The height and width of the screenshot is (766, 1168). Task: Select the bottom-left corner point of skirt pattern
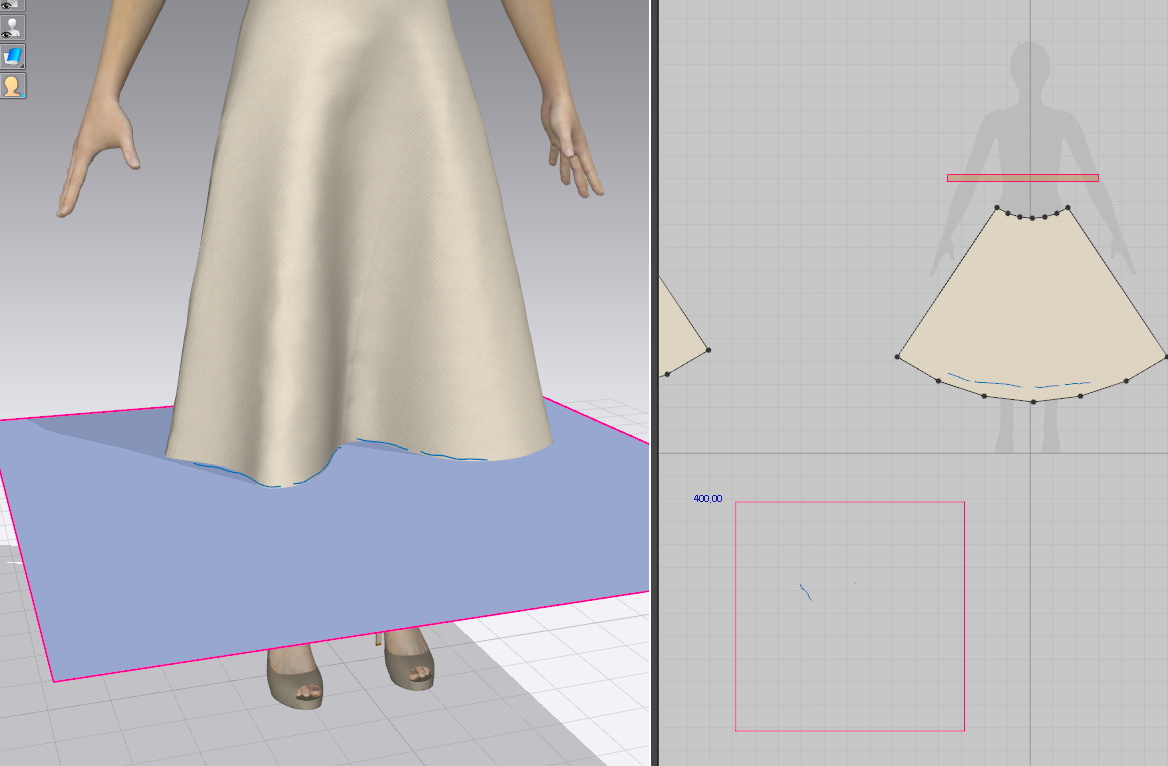click(897, 357)
